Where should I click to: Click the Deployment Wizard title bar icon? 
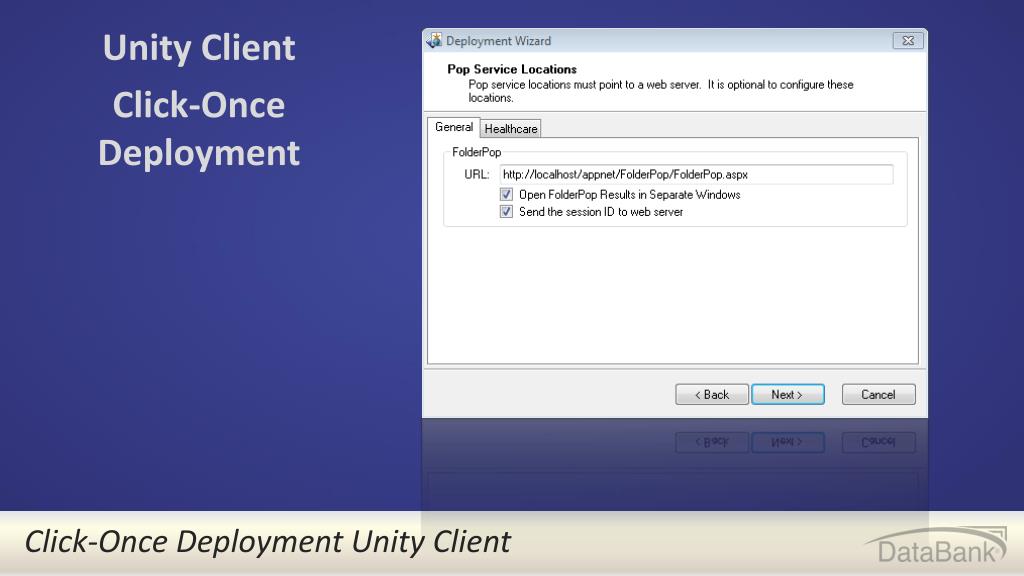pyautogui.click(x=434, y=40)
